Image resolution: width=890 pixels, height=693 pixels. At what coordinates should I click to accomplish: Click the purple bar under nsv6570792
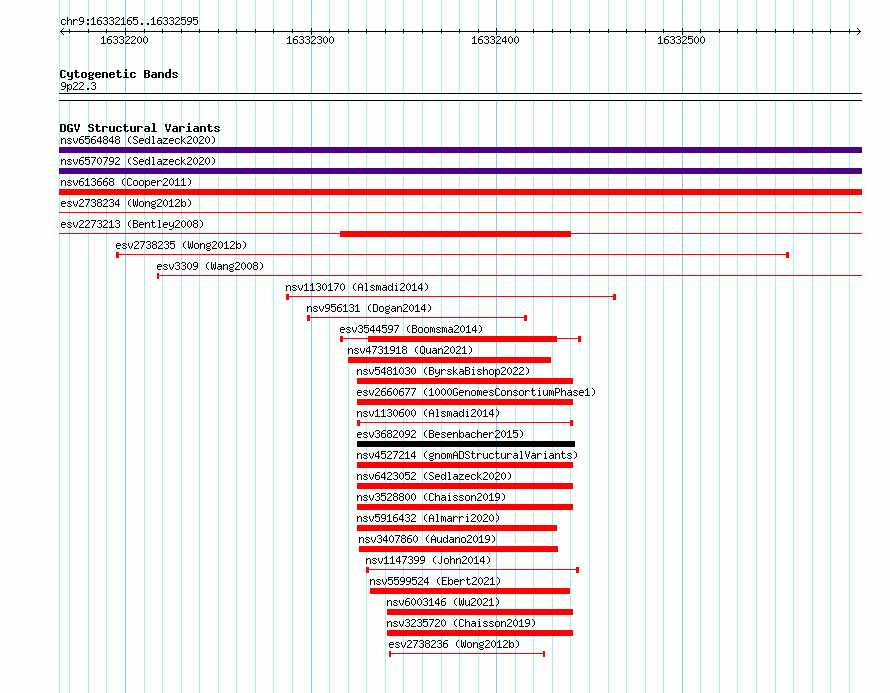click(x=460, y=171)
